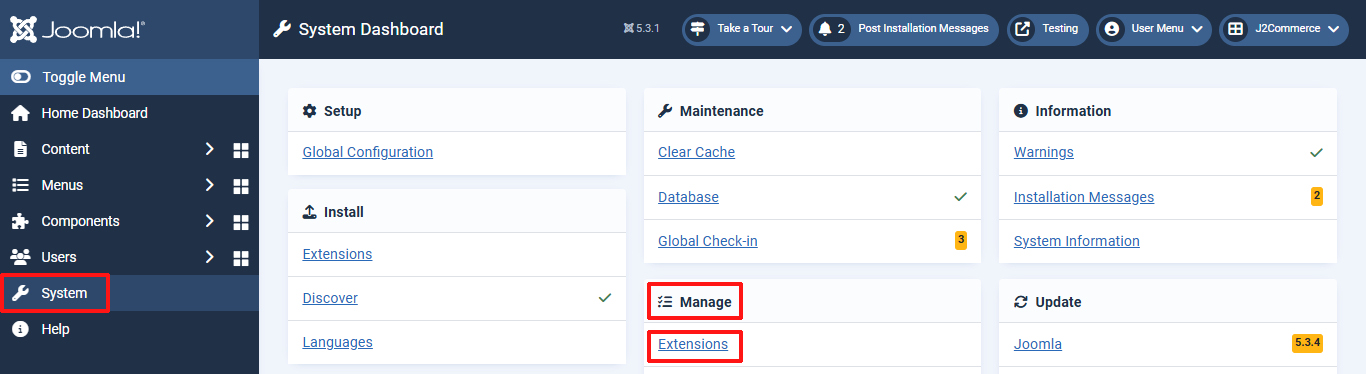Toggle the sidebar menu switch
The width and height of the screenshot is (1366, 374).
coord(21,77)
